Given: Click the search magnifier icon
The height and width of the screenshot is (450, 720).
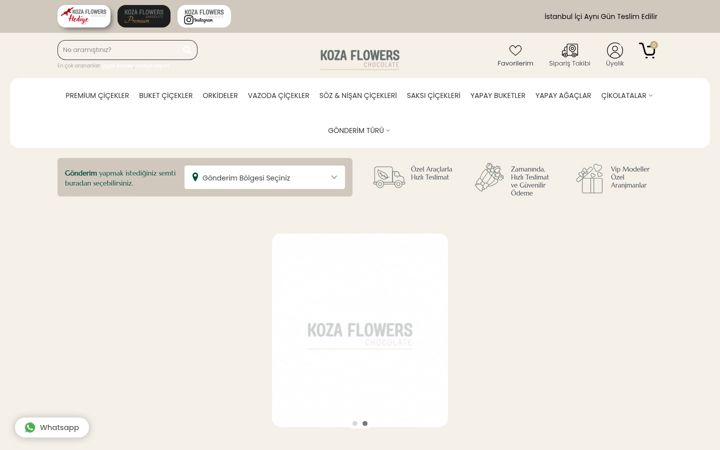Looking at the screenshot, I should (x=187, y=50).
